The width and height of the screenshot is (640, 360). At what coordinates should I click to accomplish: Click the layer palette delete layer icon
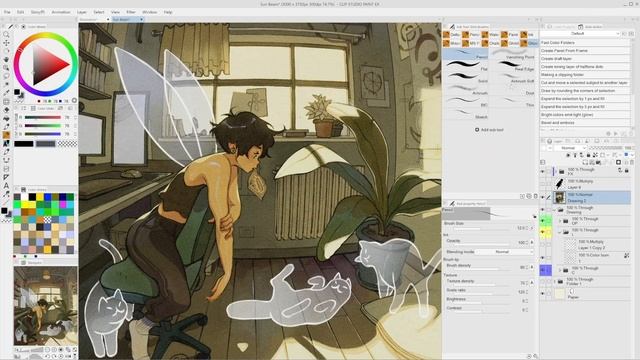pyautogui.click(x=631, y=162)
